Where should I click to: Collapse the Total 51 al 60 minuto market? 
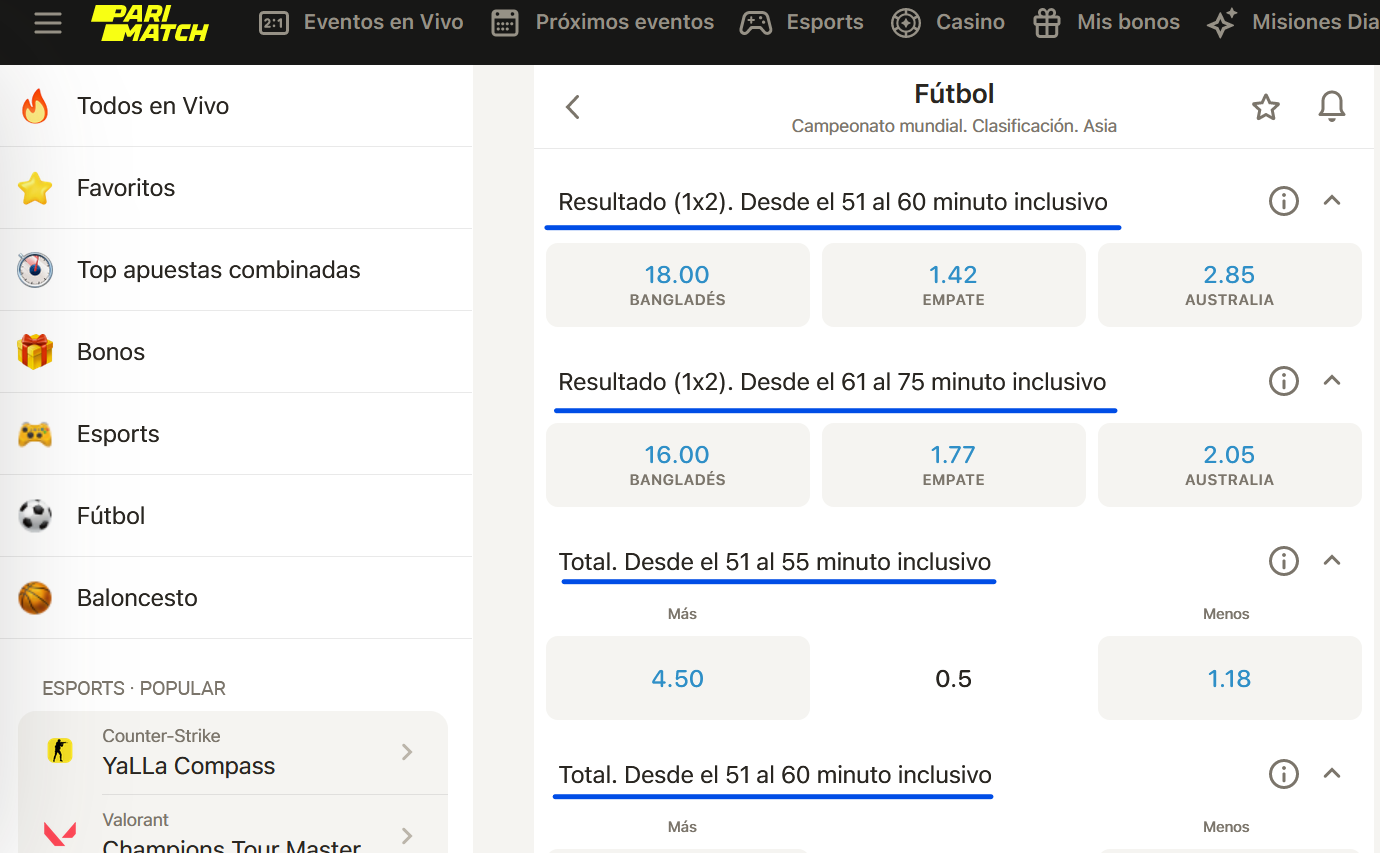click(1332, 773)
